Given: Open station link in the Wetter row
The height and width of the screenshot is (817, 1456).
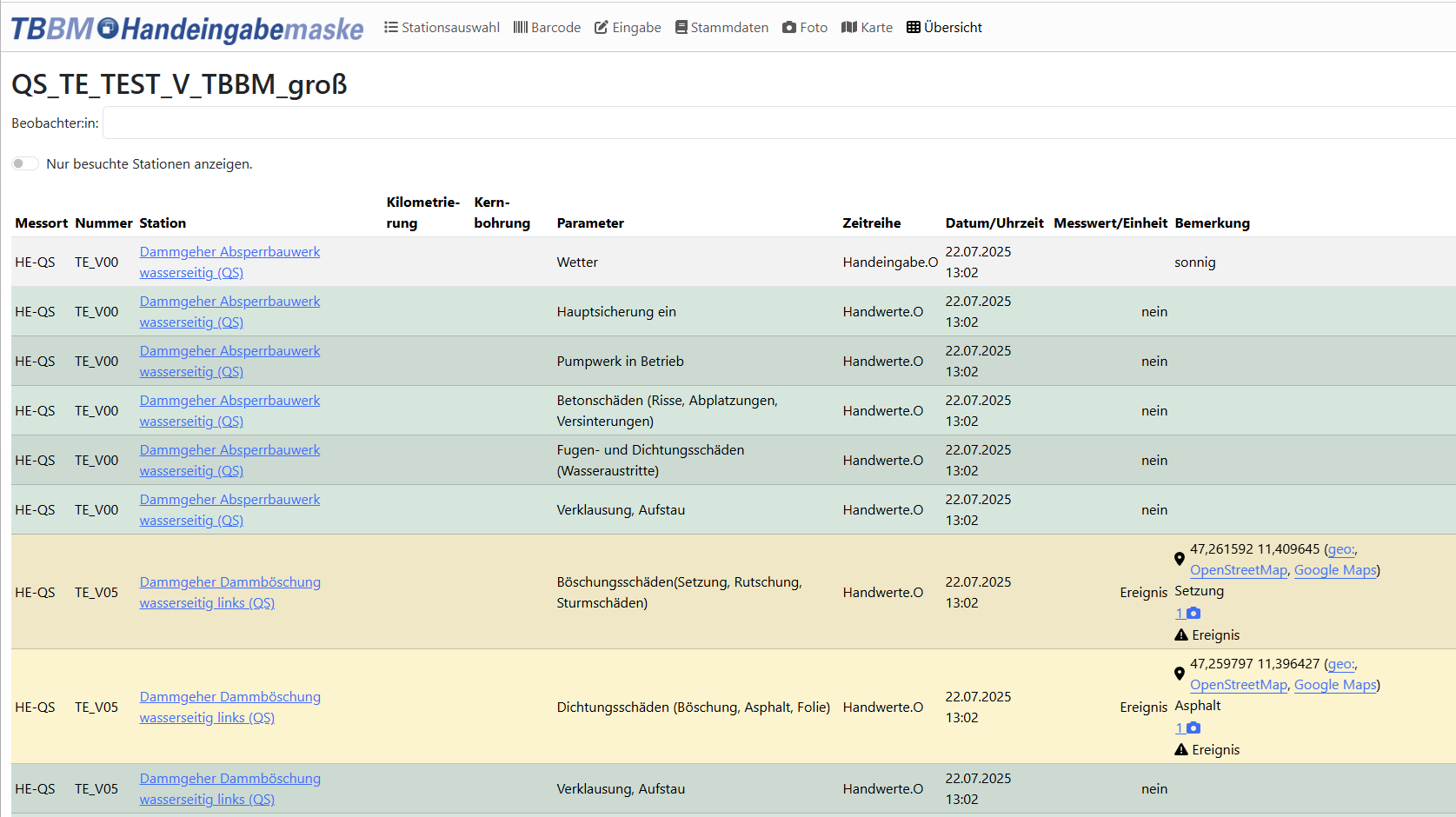Looking at the screenshot, I should pos(229,262).
